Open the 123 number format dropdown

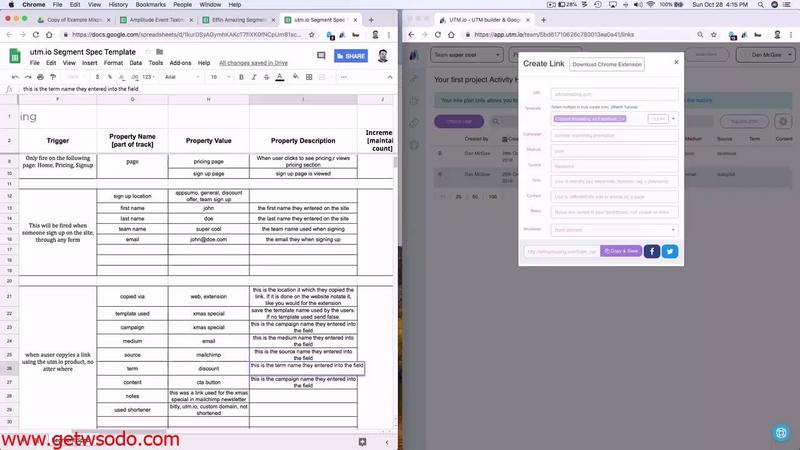coord(148,77)
